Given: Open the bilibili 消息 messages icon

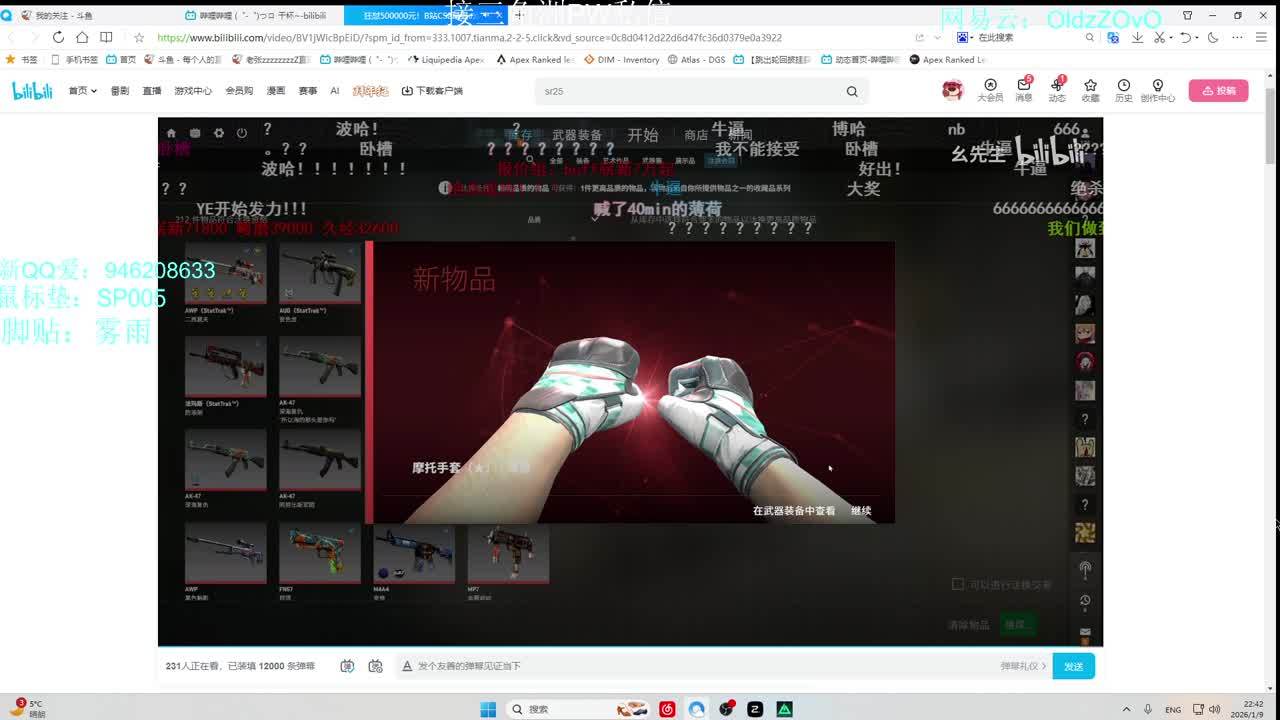Looking at the screenshot, I should 1024,88.
